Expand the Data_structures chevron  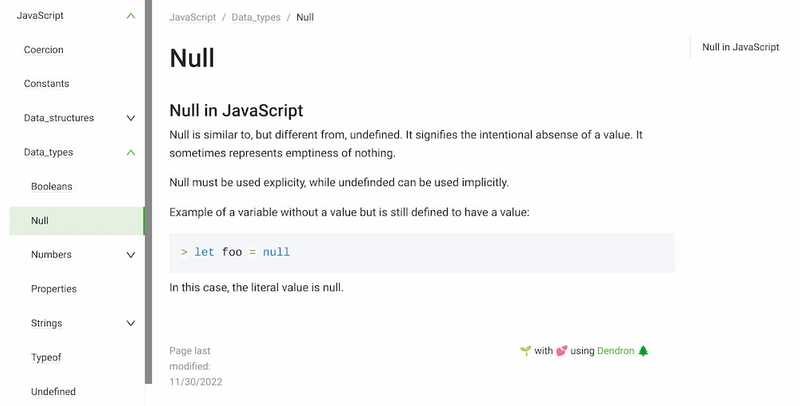[131, 118]
